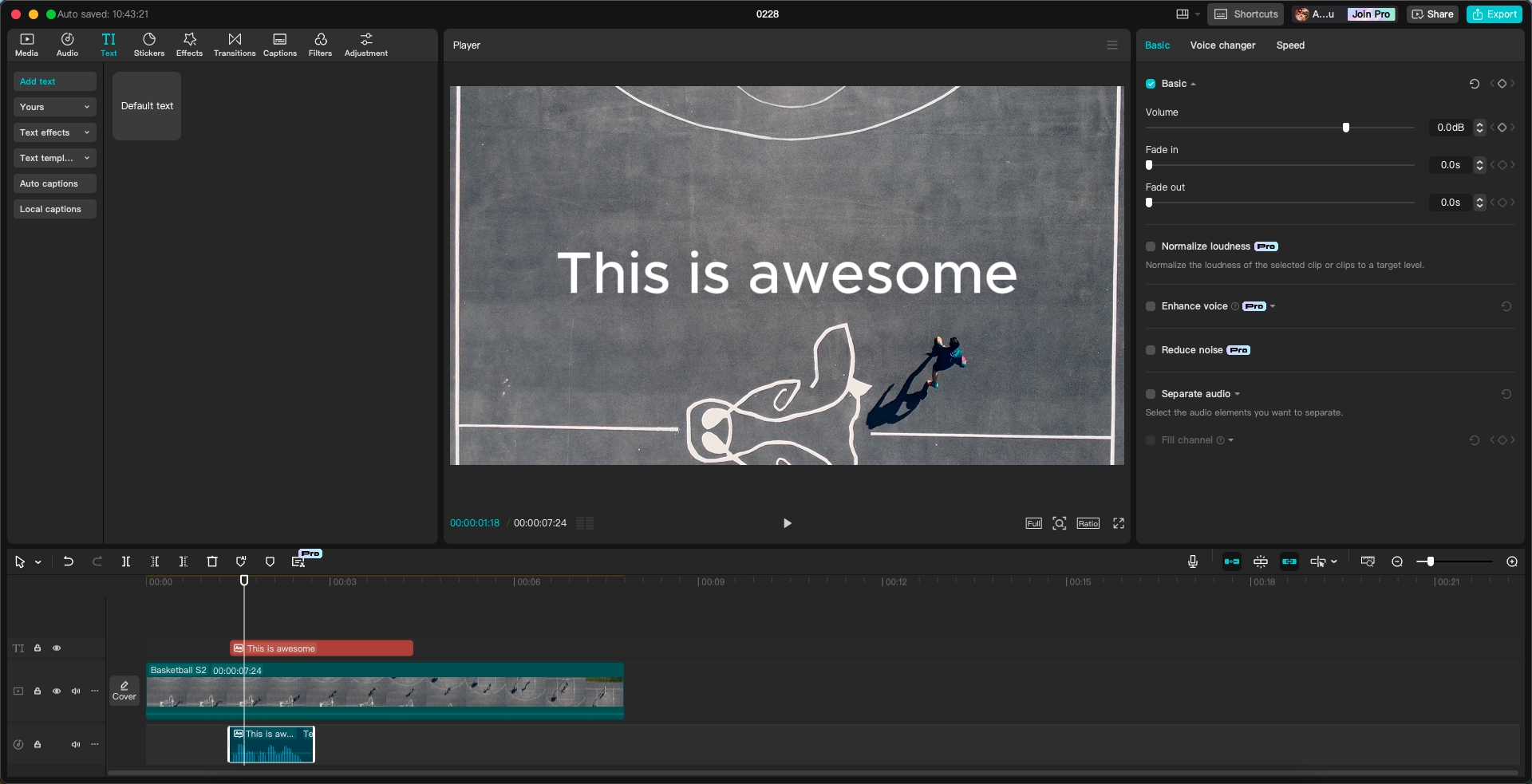The image size is (1532, 784).
Task: Select Auto captions option
Action: [x=55, y=183]
